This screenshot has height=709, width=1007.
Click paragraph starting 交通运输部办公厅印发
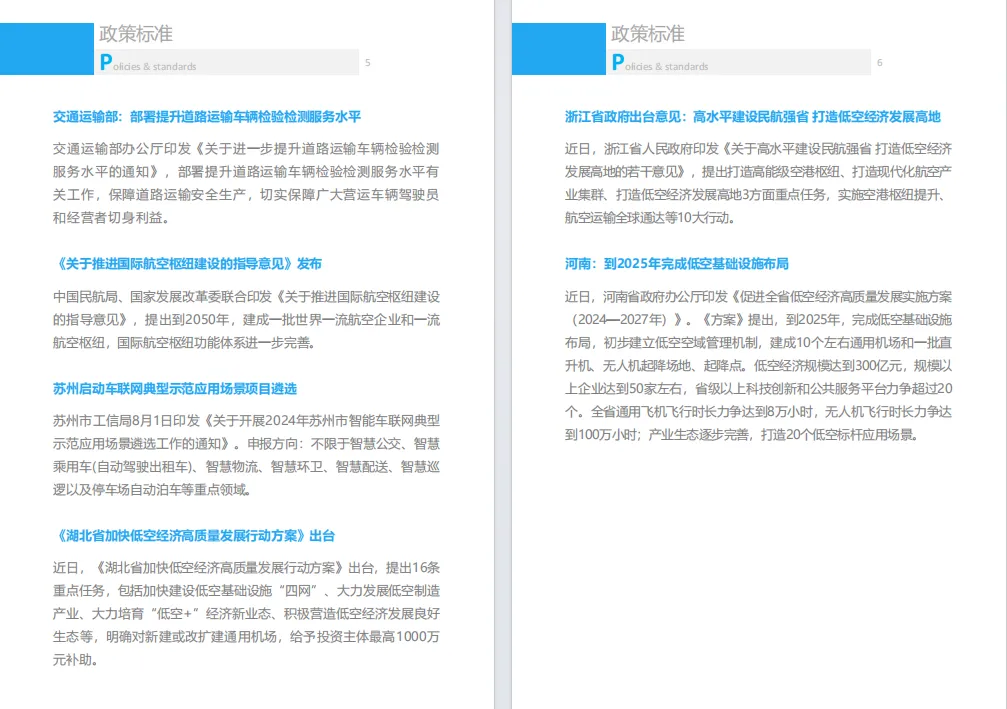coord(246,183)
